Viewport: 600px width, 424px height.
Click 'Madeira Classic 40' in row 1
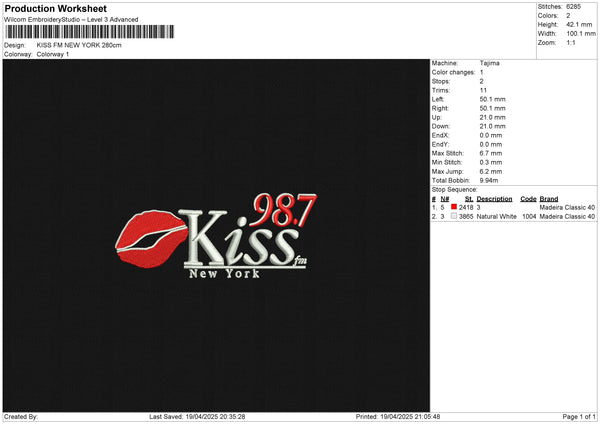click(x=567, y=207)
